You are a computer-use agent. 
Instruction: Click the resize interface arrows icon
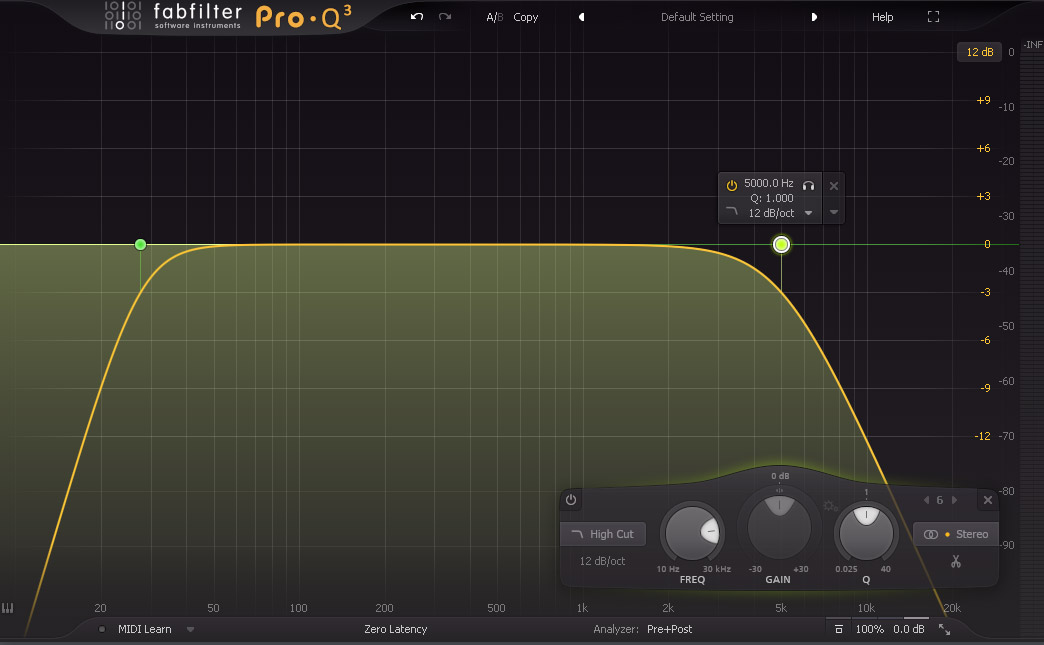click(x=944, y=629)
